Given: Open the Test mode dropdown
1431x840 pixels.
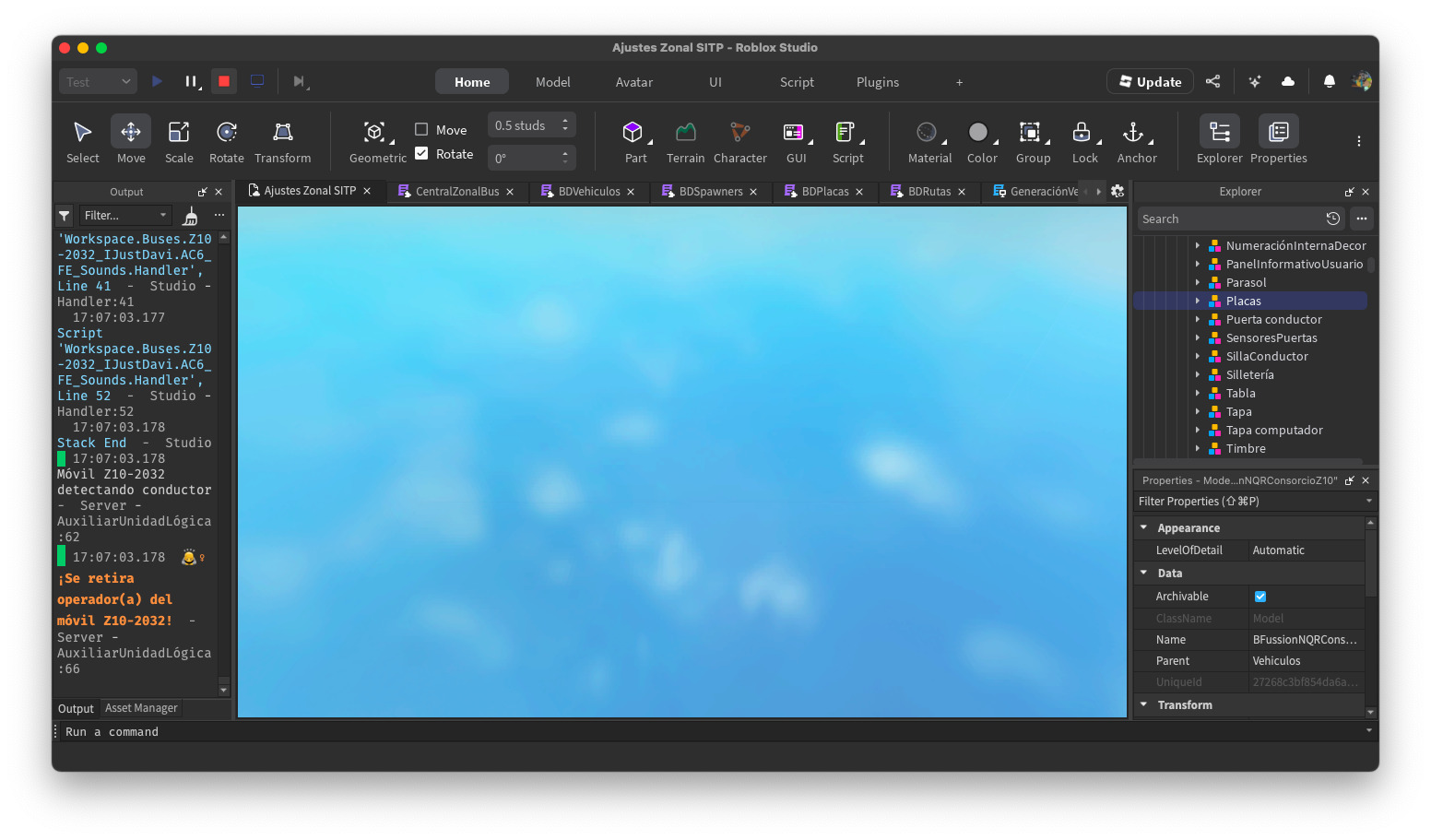Looking at the screenshot, I should 98,81.
